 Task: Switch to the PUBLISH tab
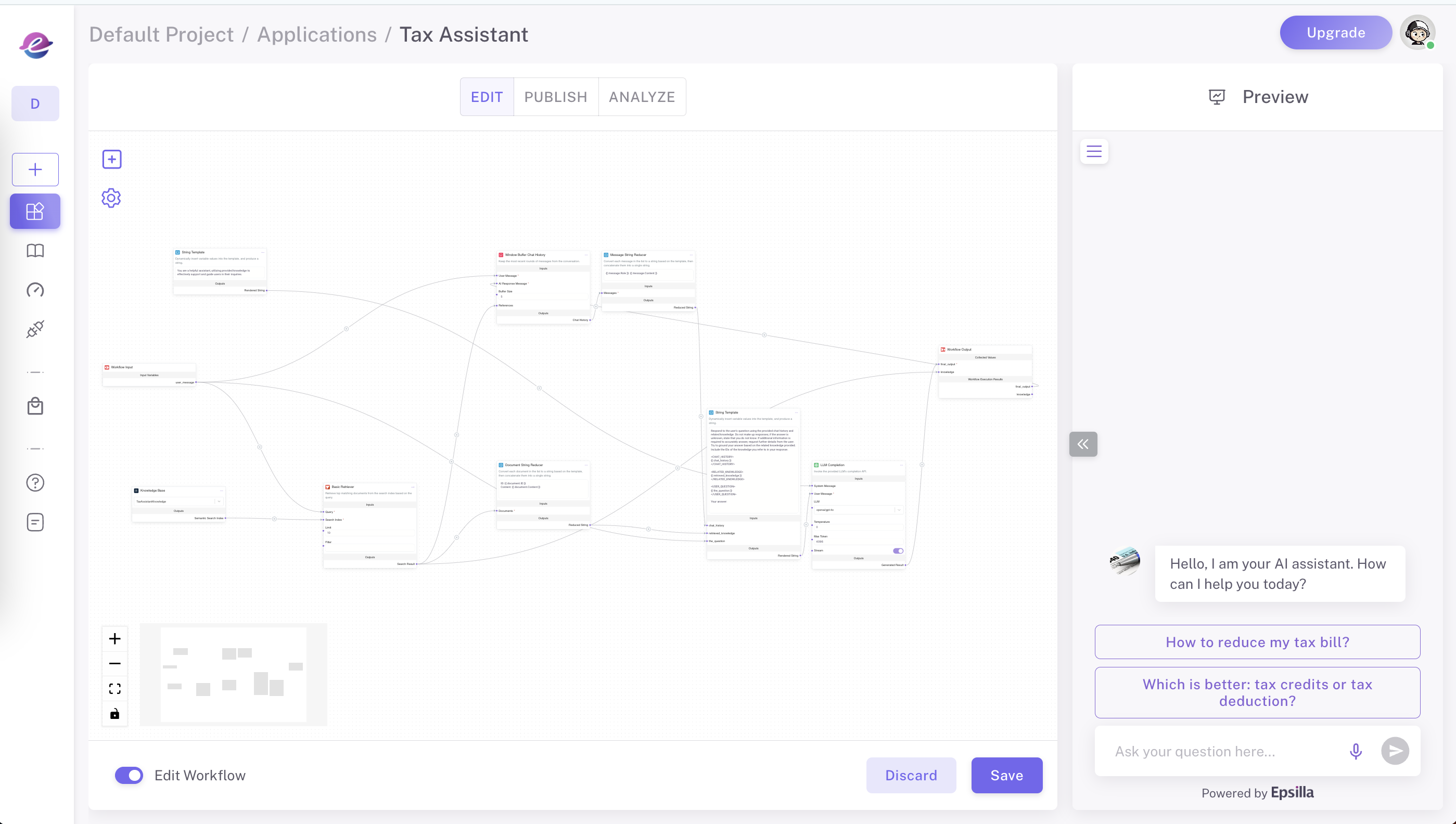(555, 97)
